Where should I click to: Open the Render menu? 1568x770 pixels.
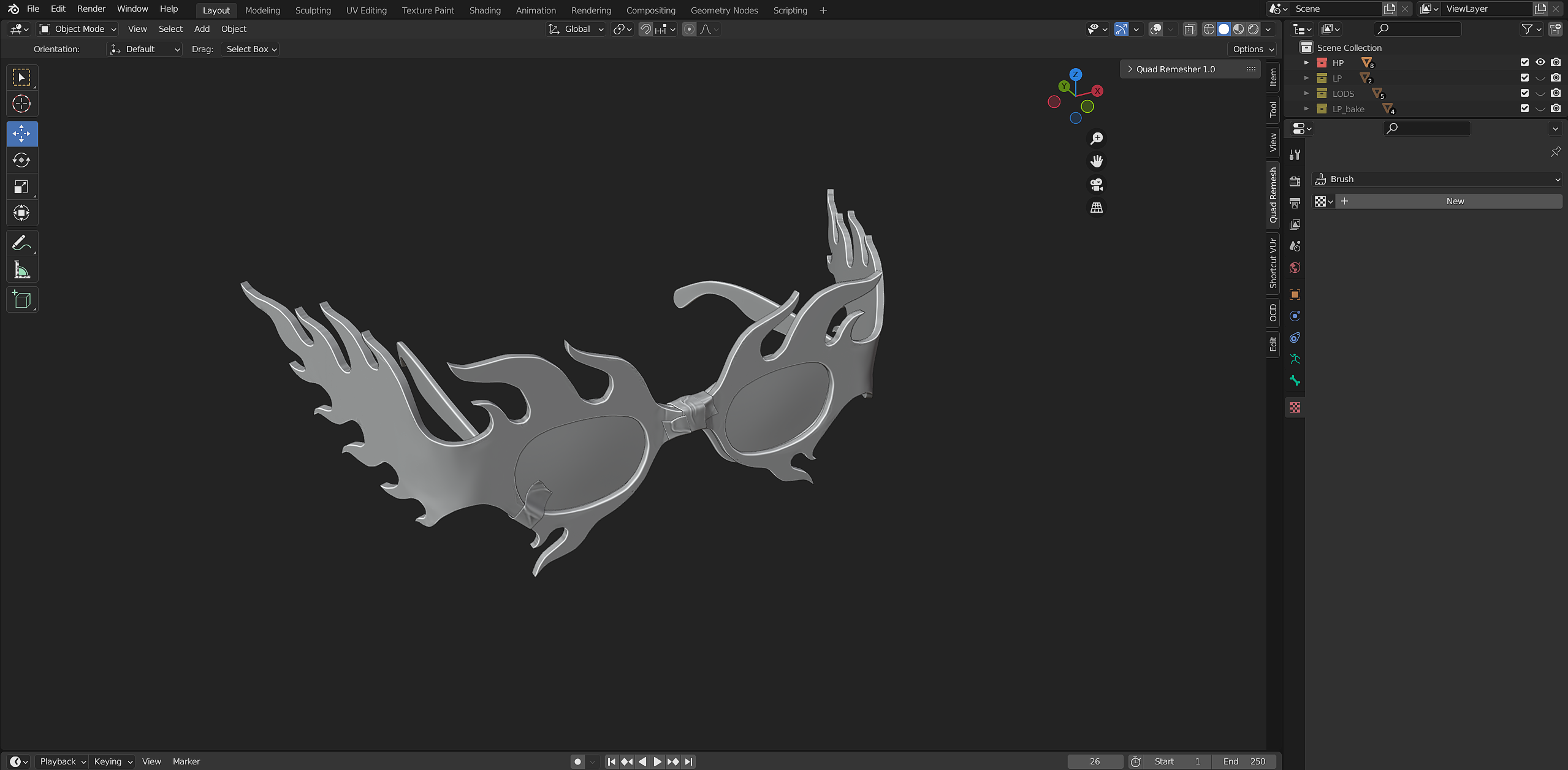pos(91,9)
